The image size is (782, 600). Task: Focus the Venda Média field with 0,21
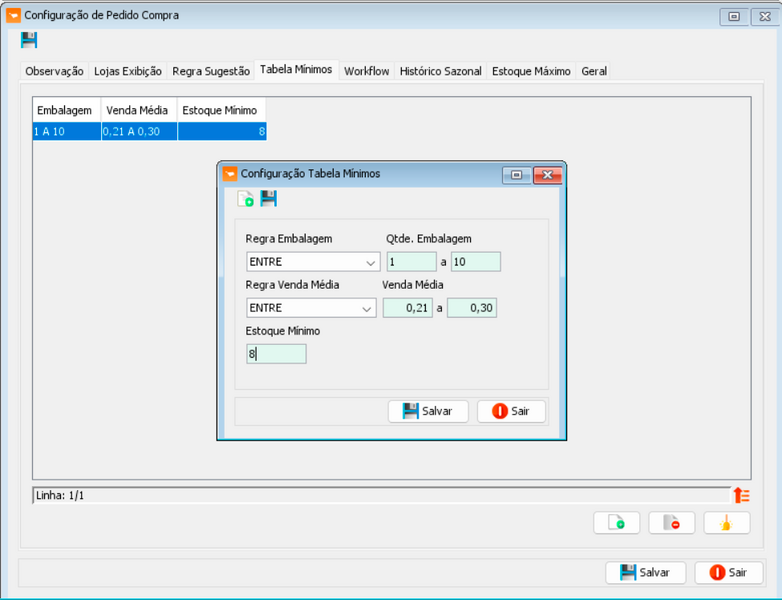407,308
